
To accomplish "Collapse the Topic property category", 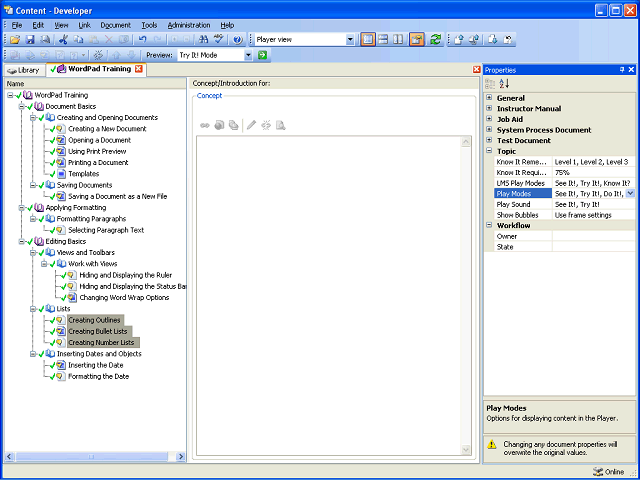I will click(x=489, y=151).
